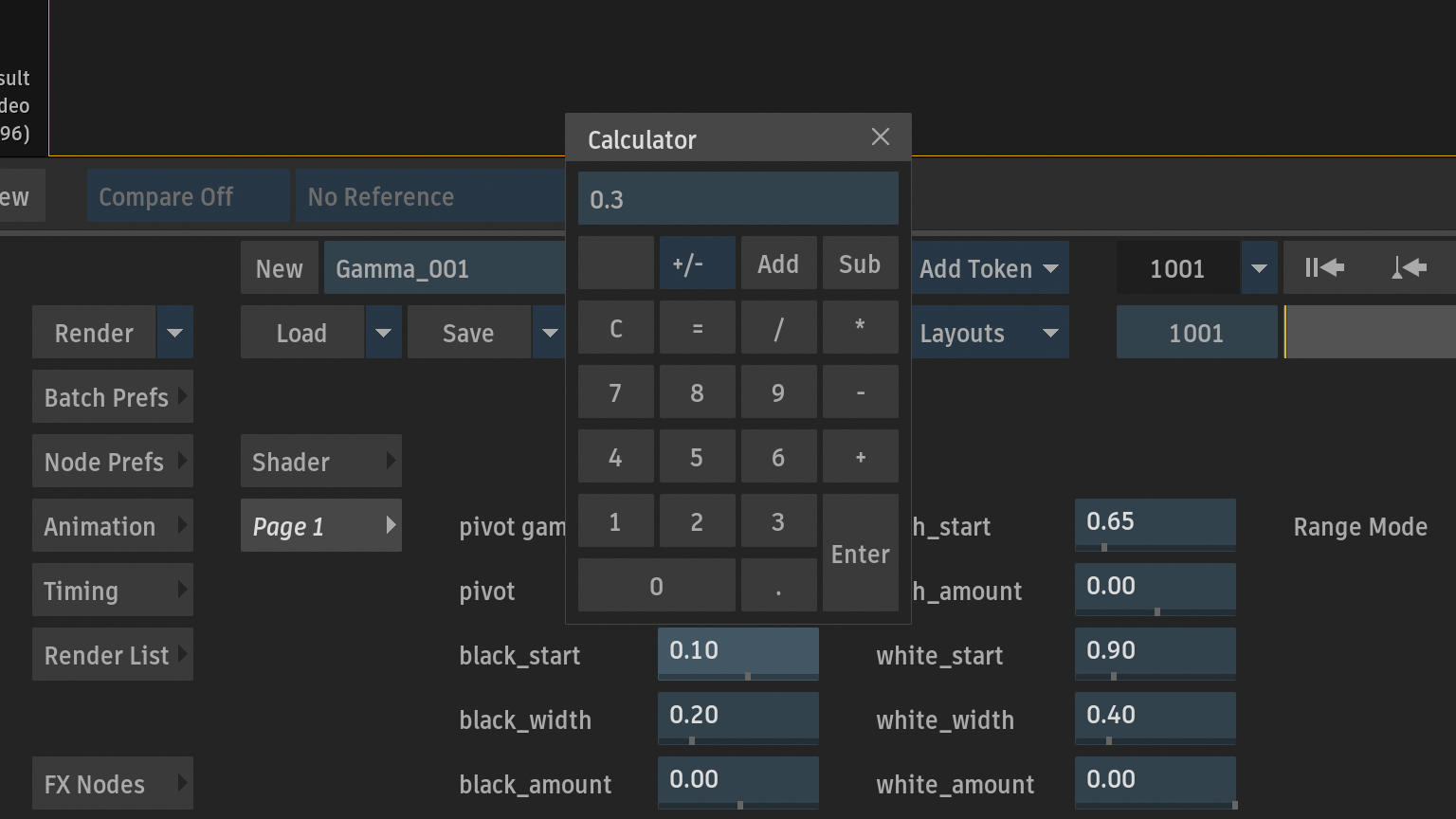Click the lower 1001 timeline start field
The image size is (1456, 819).
point(1197,333)
